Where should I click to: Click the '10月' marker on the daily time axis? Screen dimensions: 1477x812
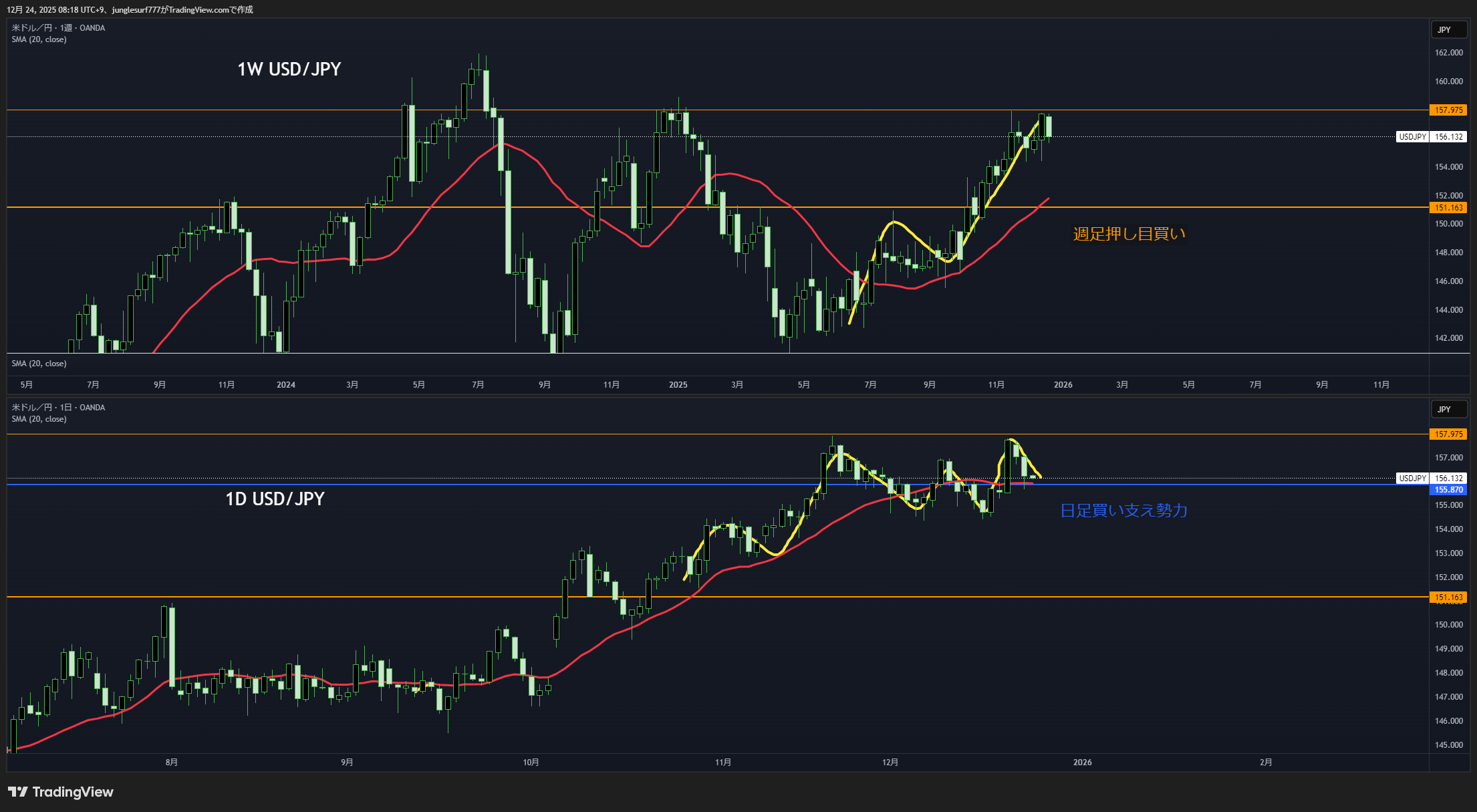point(531,763)
